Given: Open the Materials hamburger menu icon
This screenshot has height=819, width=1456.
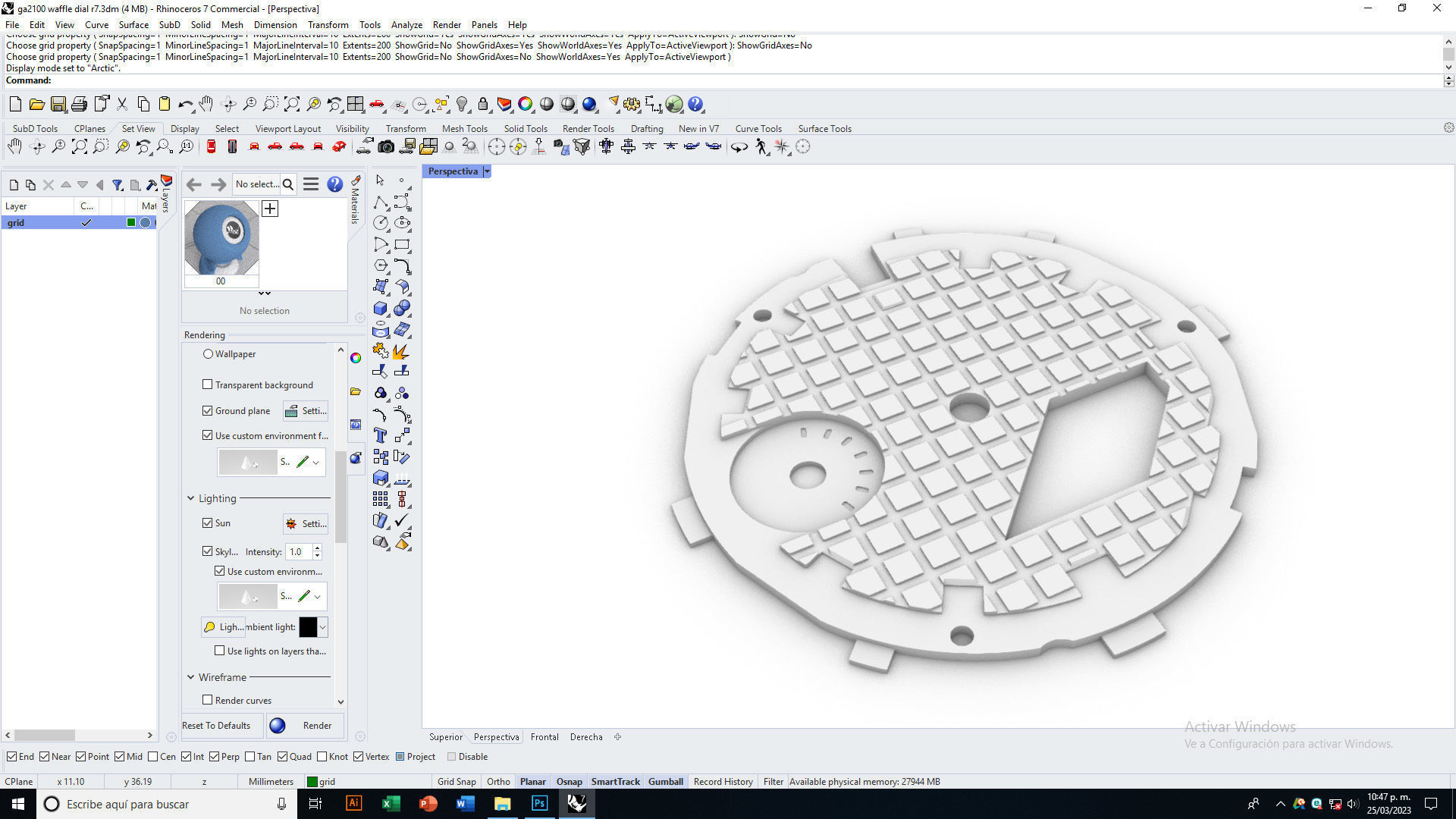Looking at the screenshot, I should click(x=311, y=184).
